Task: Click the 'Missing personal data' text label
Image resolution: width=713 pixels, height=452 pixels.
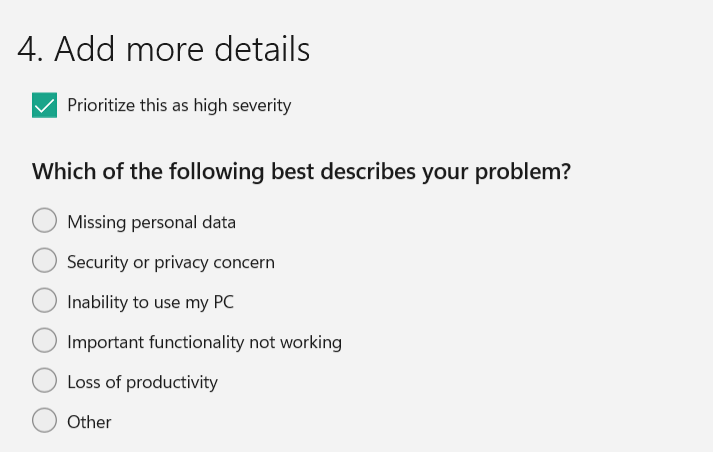Action: (x=151, y=222)
